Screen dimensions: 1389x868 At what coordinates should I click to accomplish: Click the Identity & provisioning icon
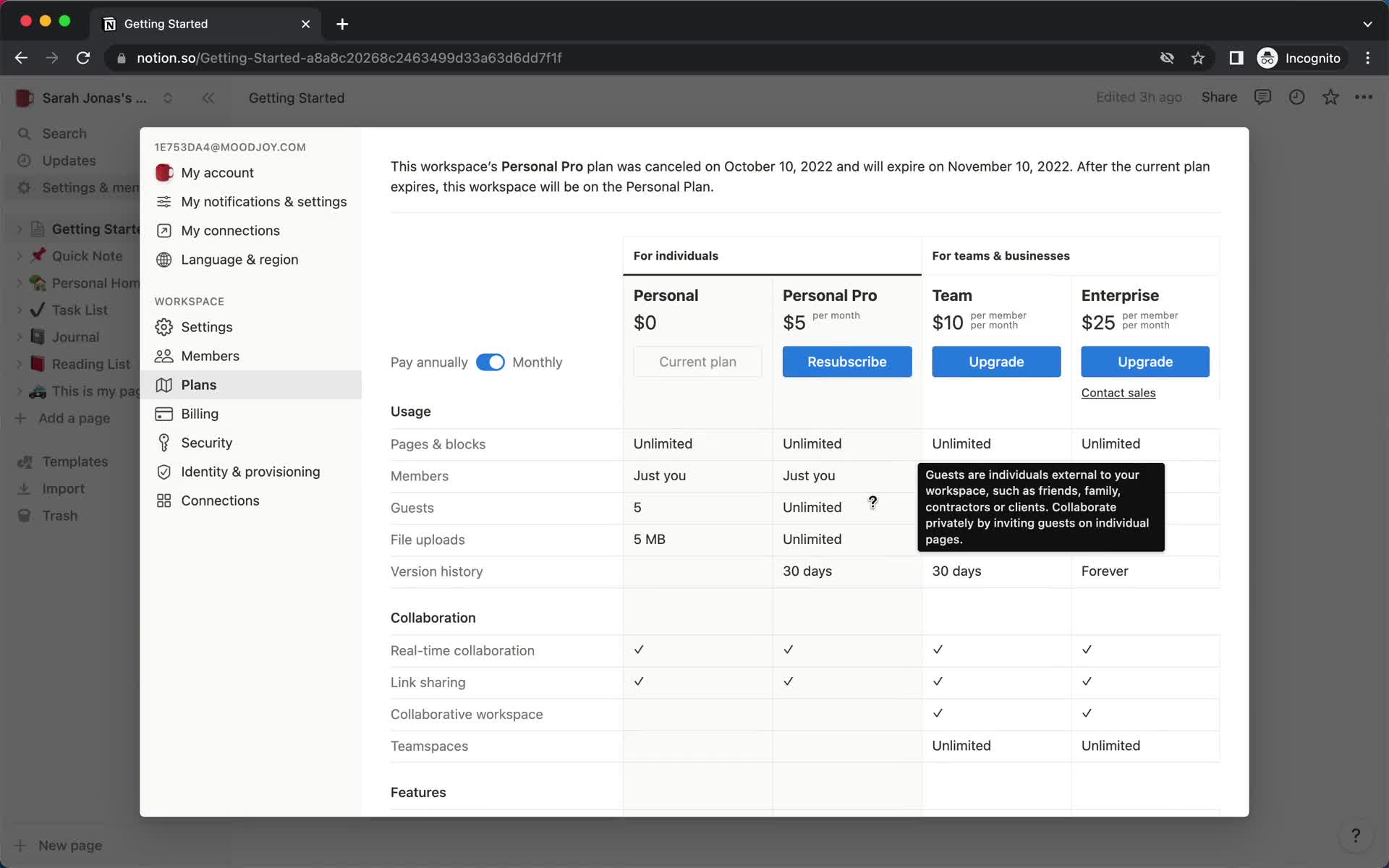[164, 472]
